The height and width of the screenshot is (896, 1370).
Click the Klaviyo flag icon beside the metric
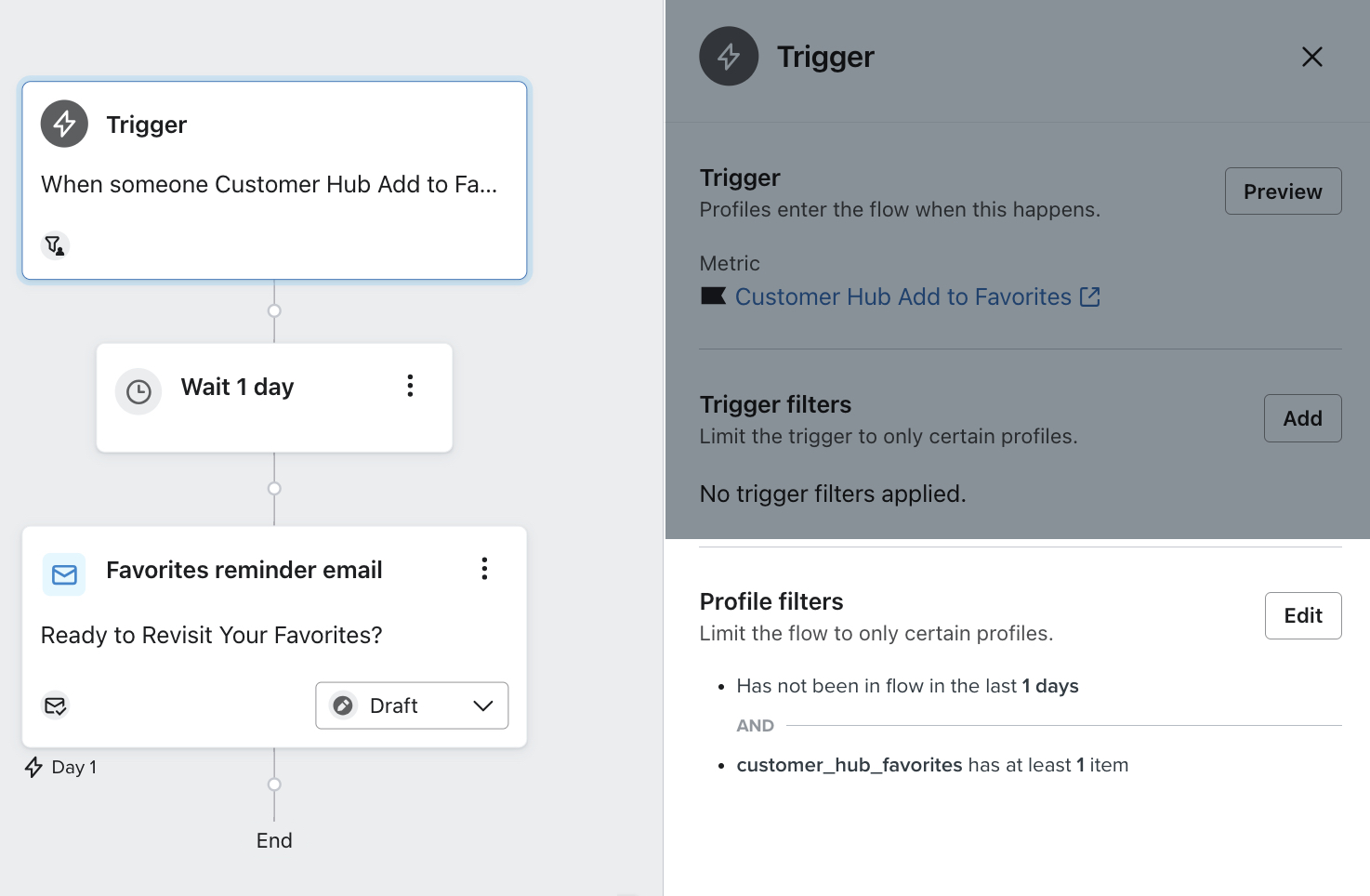(x=713, y=296)
